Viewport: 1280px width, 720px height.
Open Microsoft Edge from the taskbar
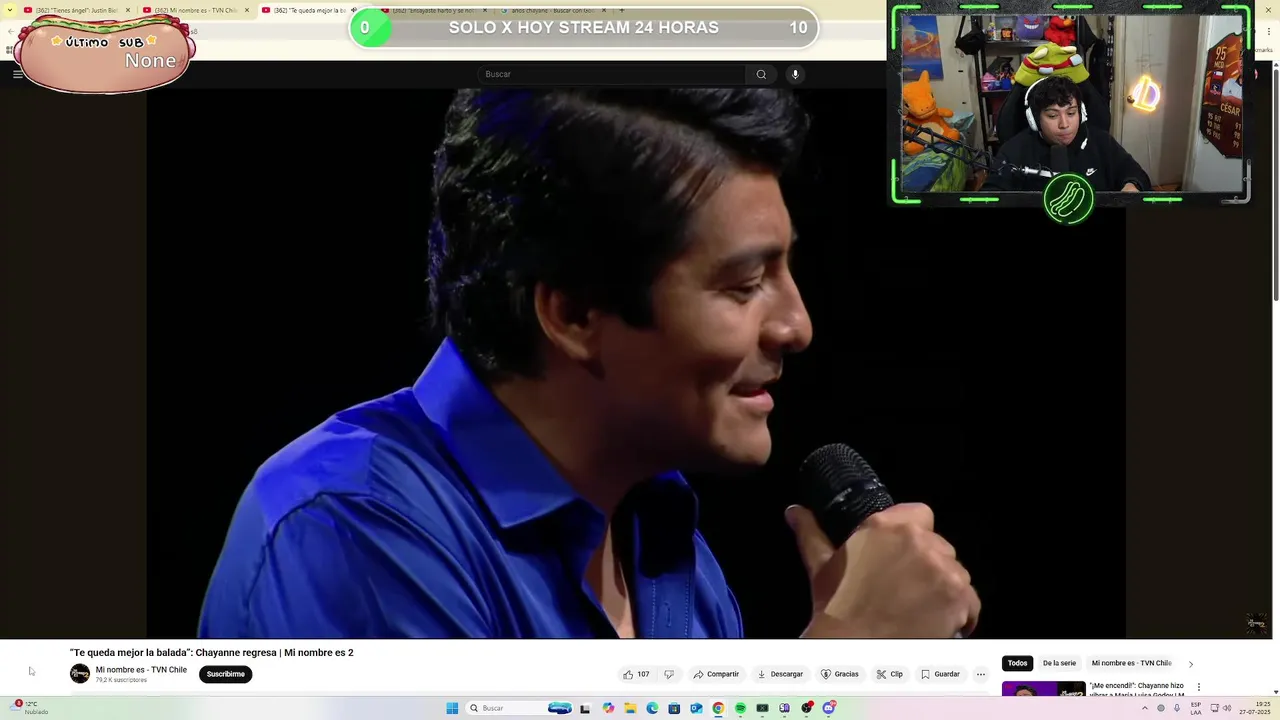[652, 708]
